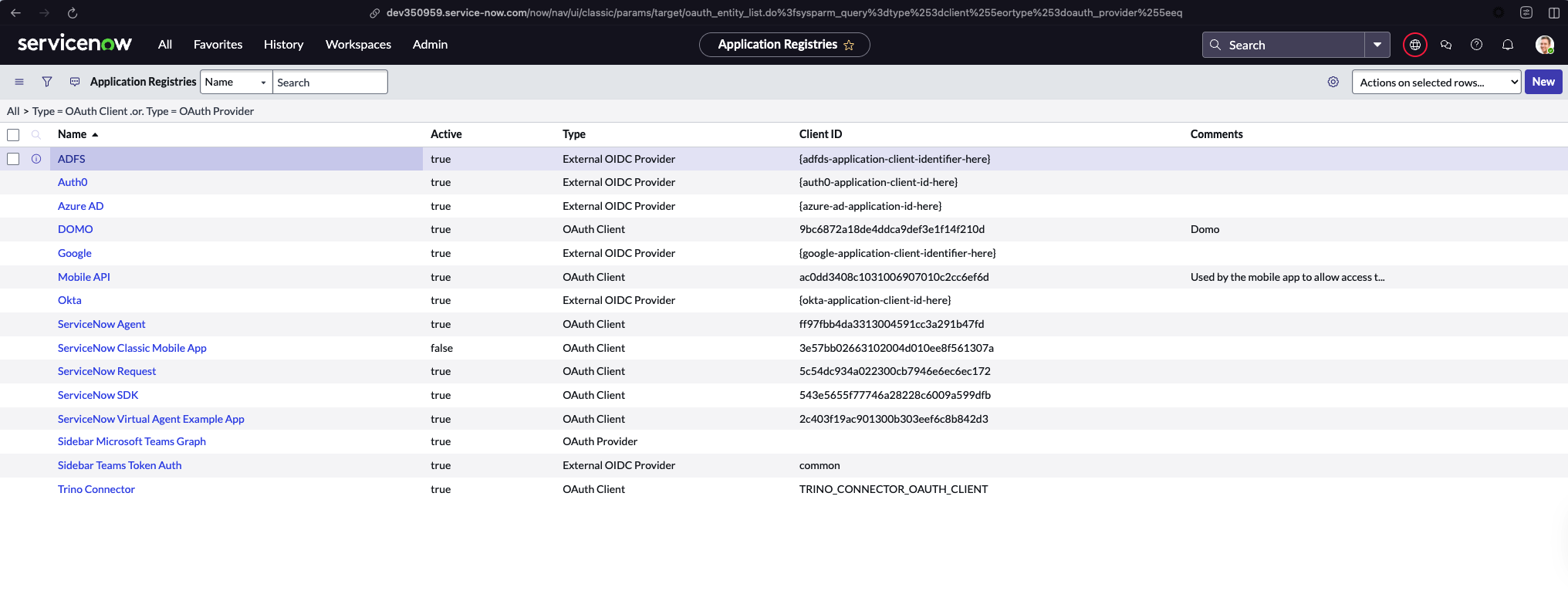
Task: Click the New button
Action: point(1543,82)
